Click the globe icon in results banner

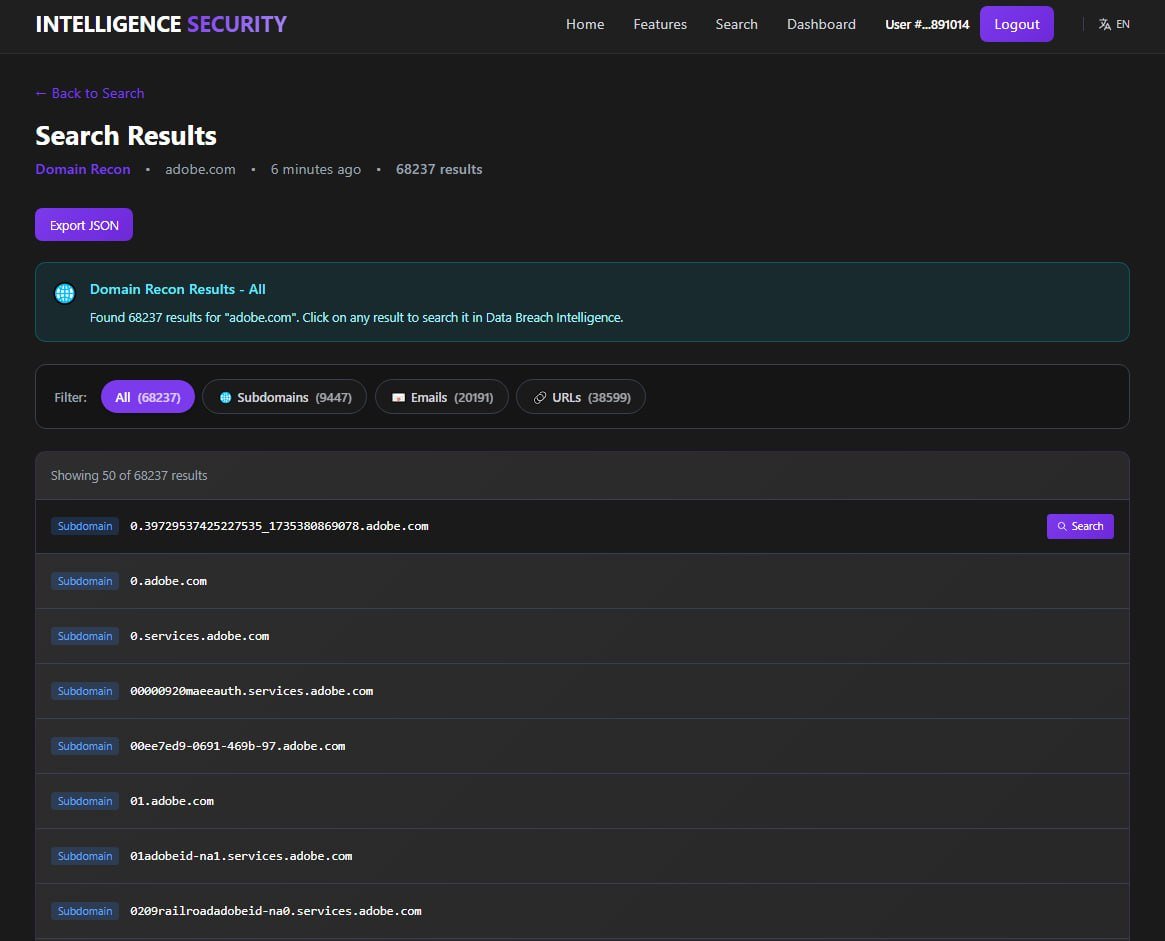(x=65, y=293)
